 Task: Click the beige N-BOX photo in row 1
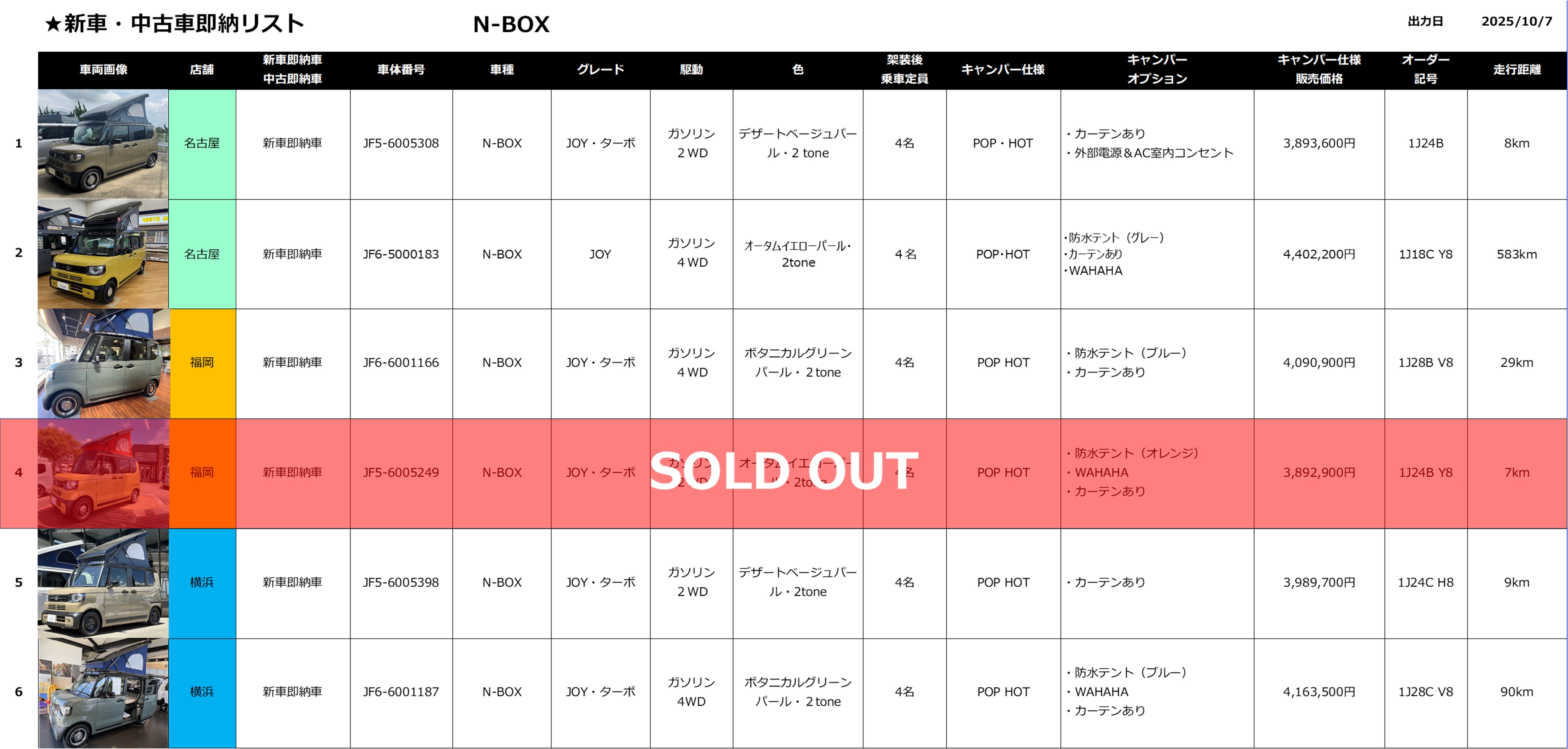click(x=103, y=144)
